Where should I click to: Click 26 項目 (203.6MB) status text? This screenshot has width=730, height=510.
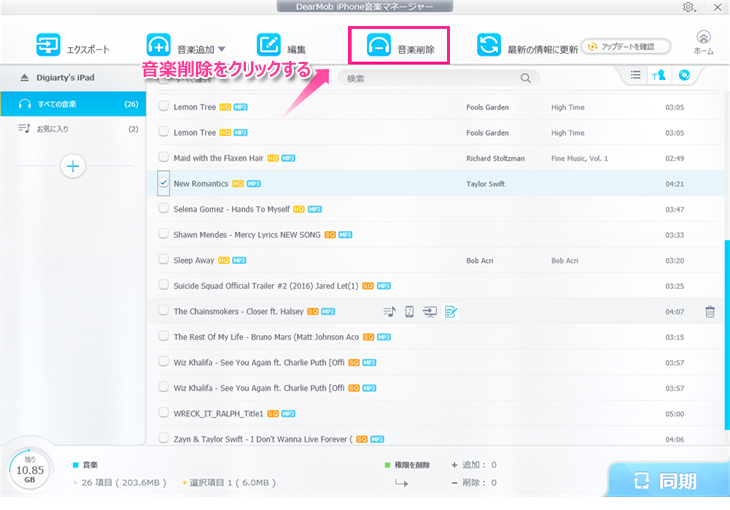pyautogui.click(x=124, y=483)
